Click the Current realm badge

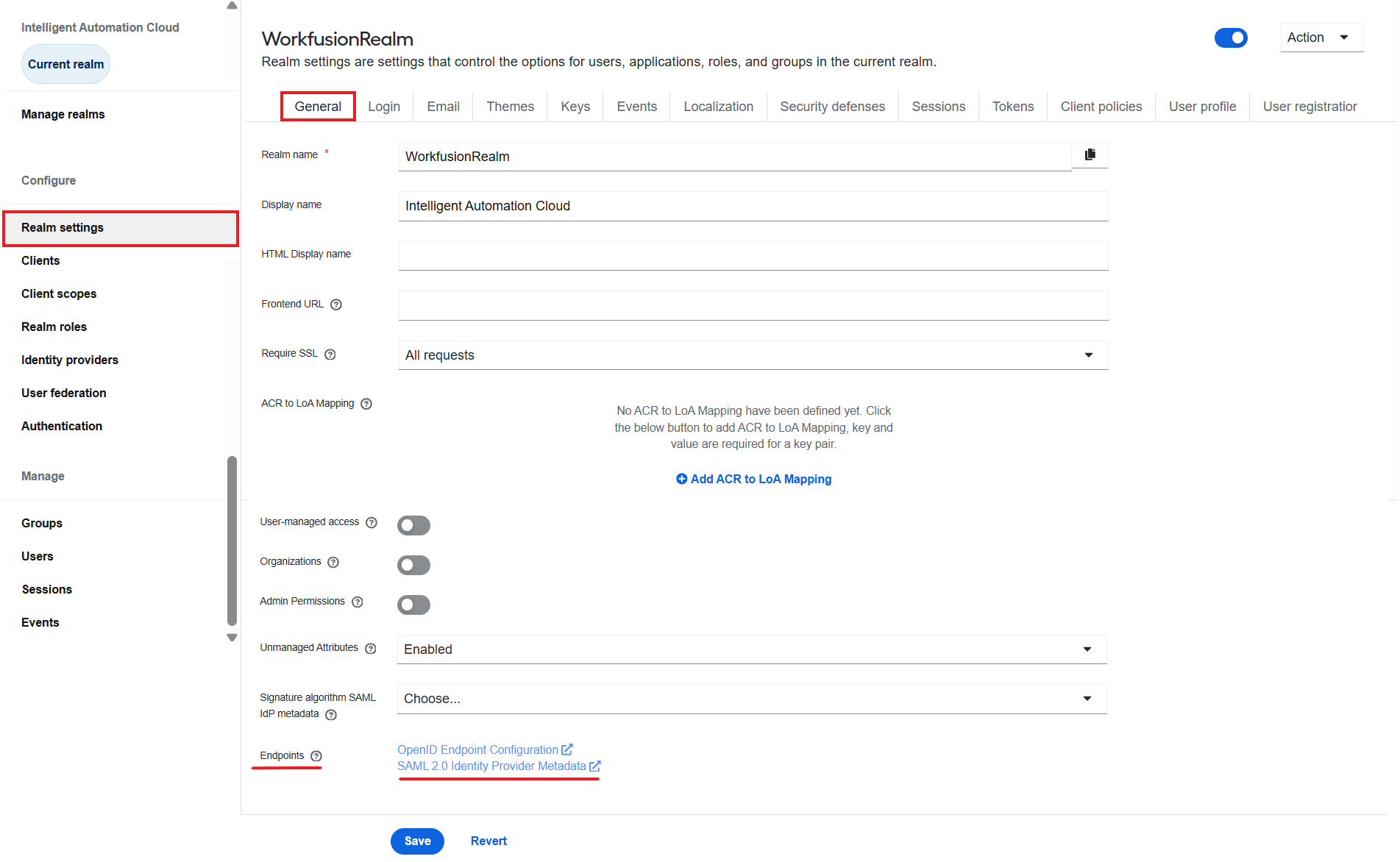click(x=66, y=65)
